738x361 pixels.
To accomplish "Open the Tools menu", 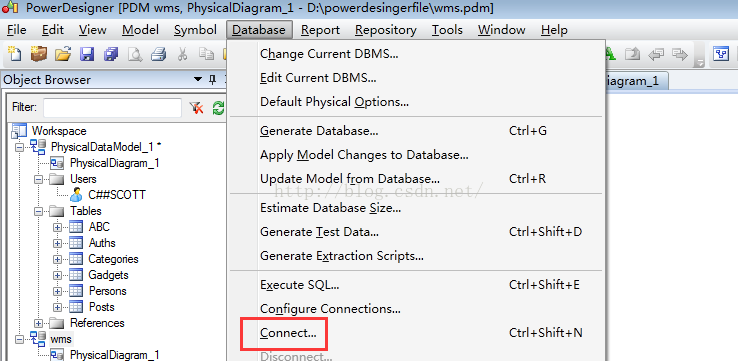I will pyautogui.click(x=447, y=30).
